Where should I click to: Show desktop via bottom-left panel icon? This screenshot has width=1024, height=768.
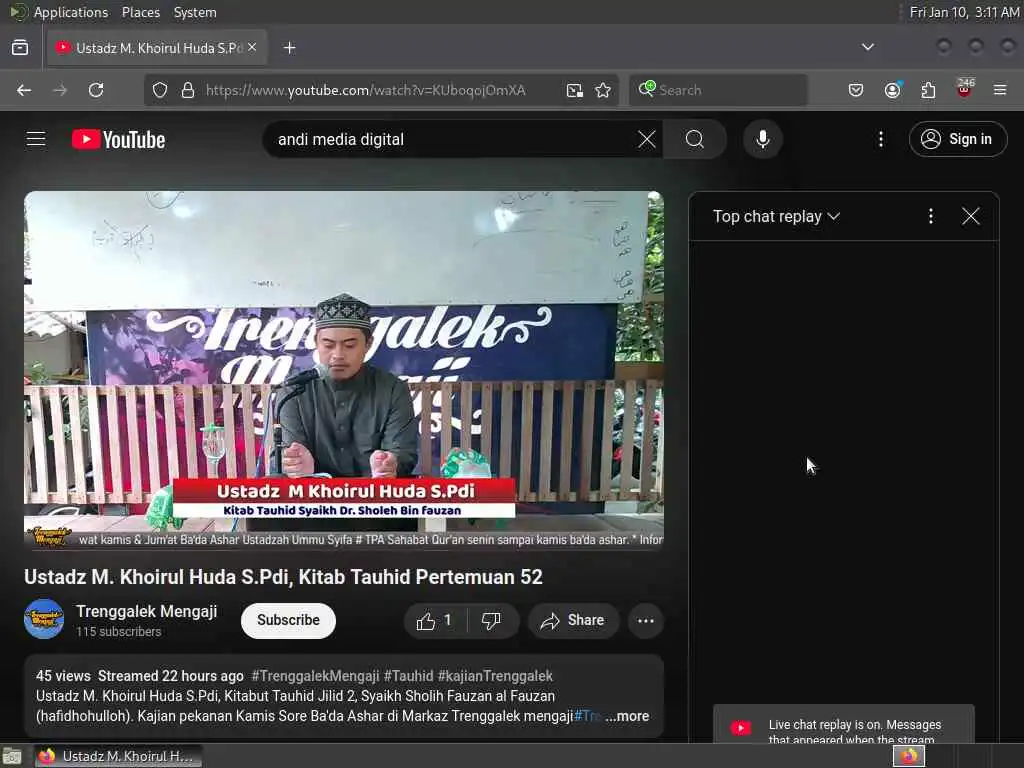tap(12, 756)
